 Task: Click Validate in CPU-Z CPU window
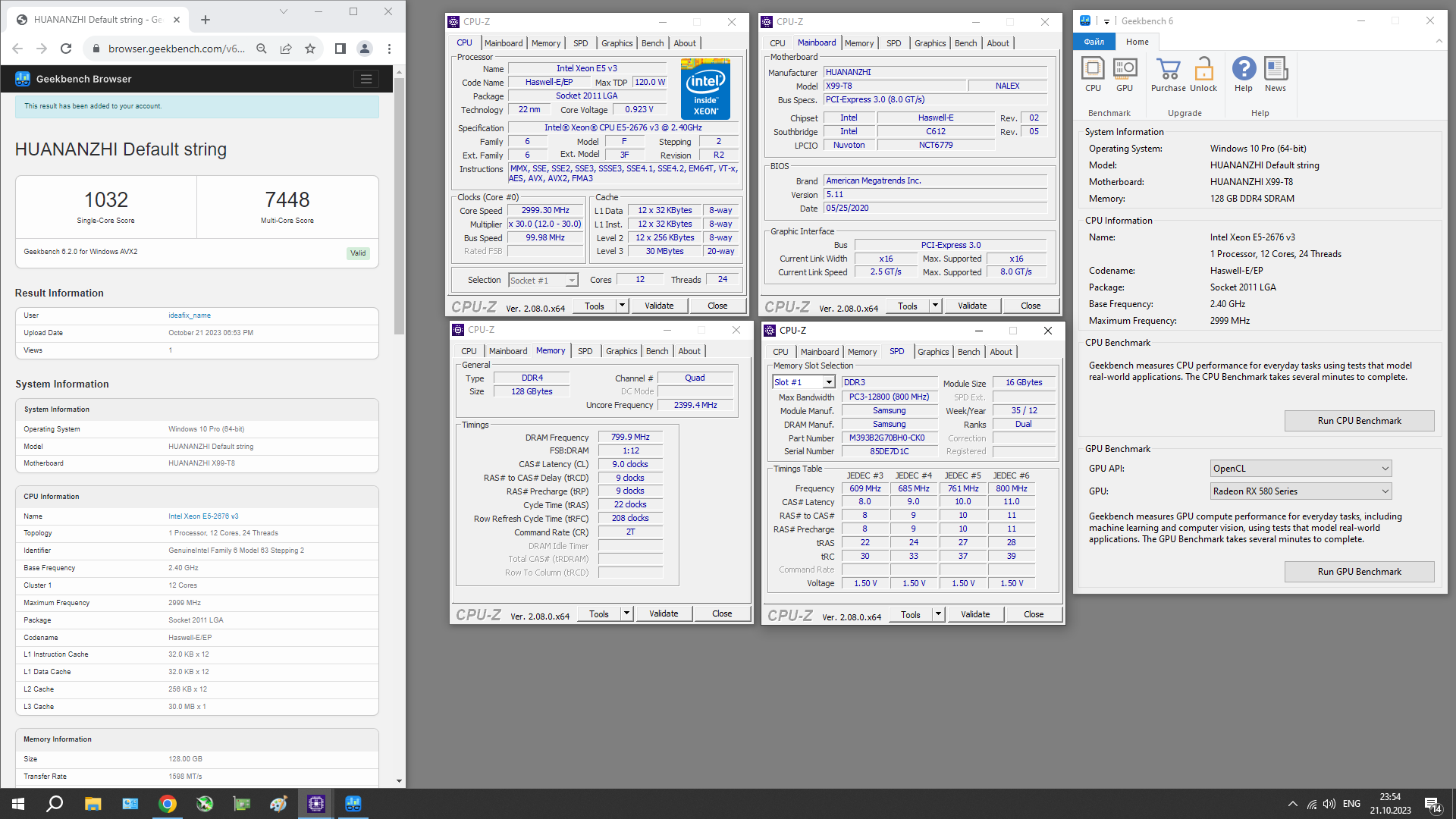tap(659, 306)
